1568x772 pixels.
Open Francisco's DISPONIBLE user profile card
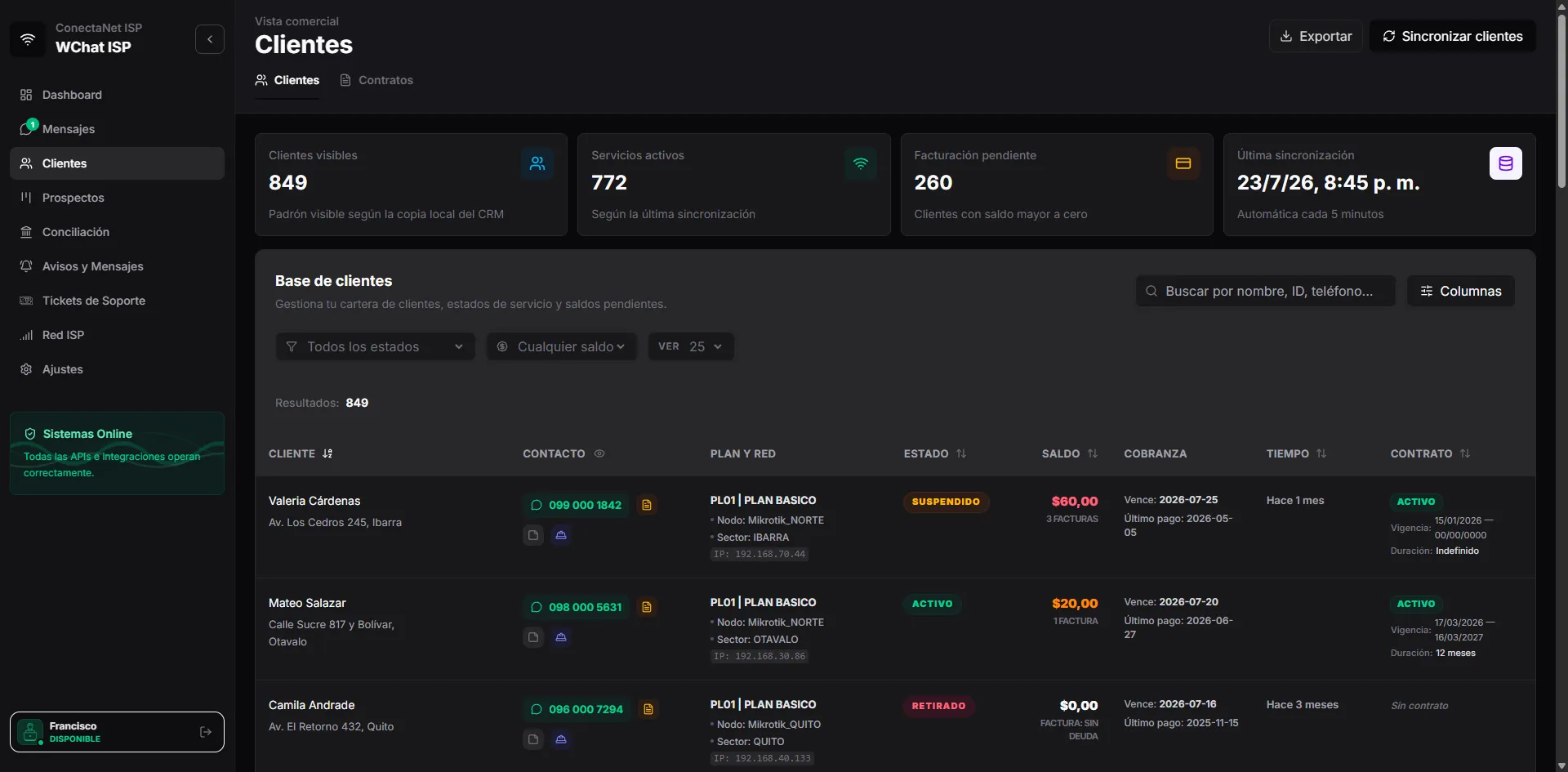[117, 732]
